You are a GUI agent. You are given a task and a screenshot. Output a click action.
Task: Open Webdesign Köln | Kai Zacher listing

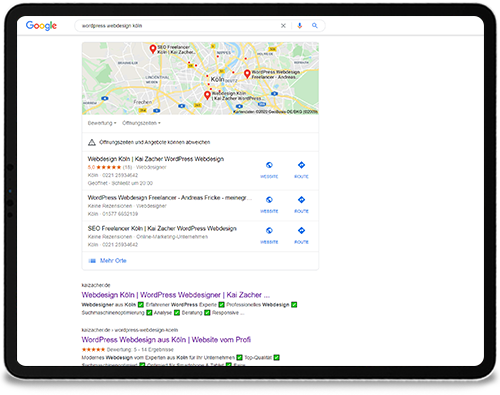coord(156,159)
